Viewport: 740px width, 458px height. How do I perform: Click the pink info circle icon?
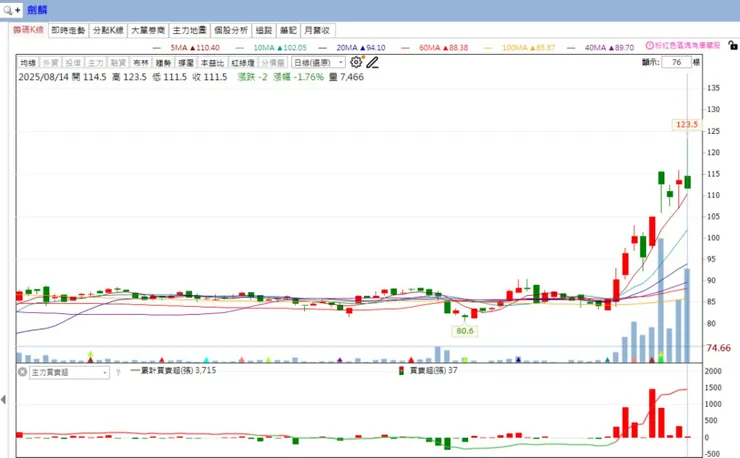tap(649, 45)
